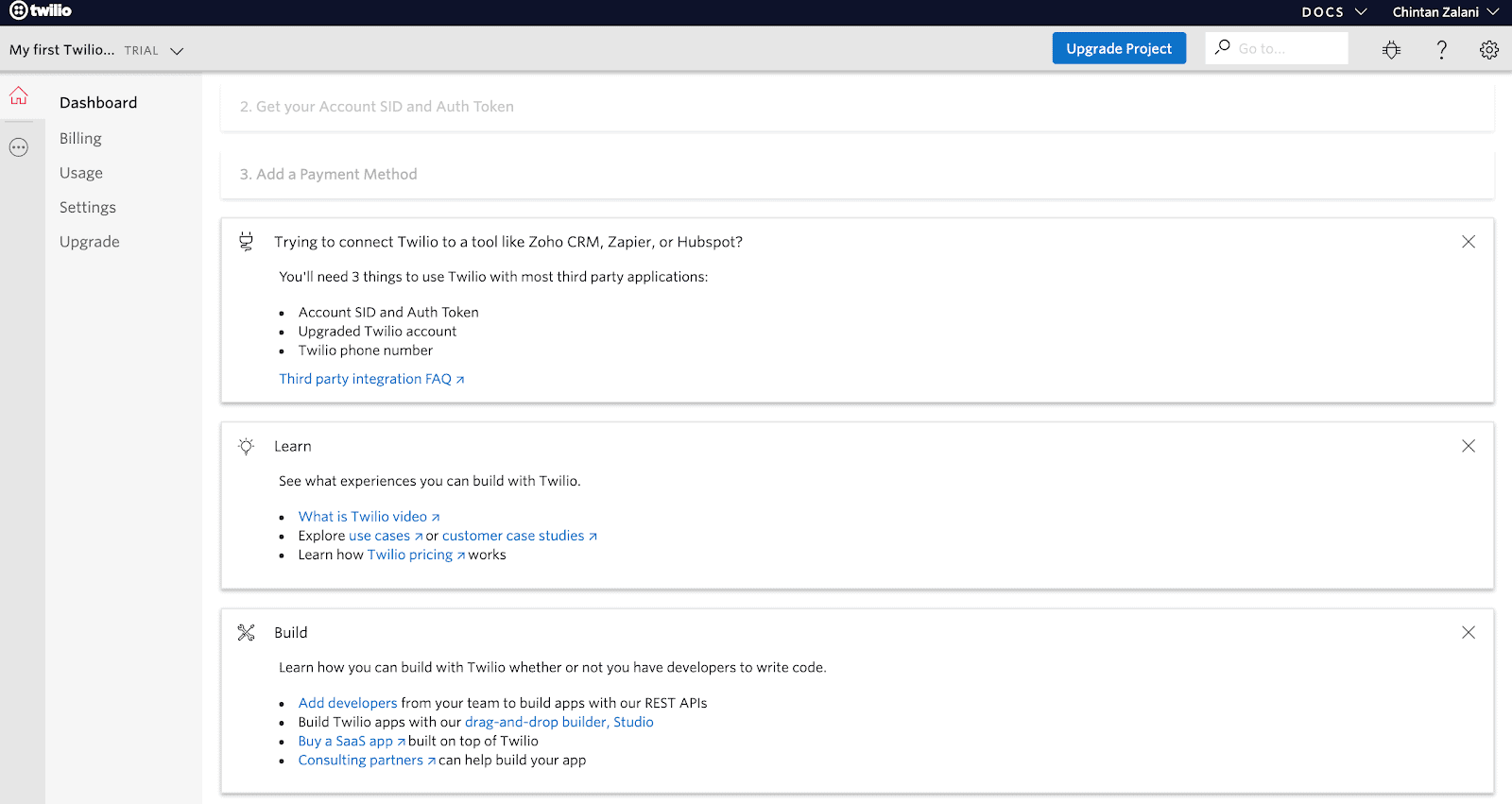This screenshot has height=804, width=1512.
Task: Select Usage in the sidebar
Action: (x=81, y=173)
